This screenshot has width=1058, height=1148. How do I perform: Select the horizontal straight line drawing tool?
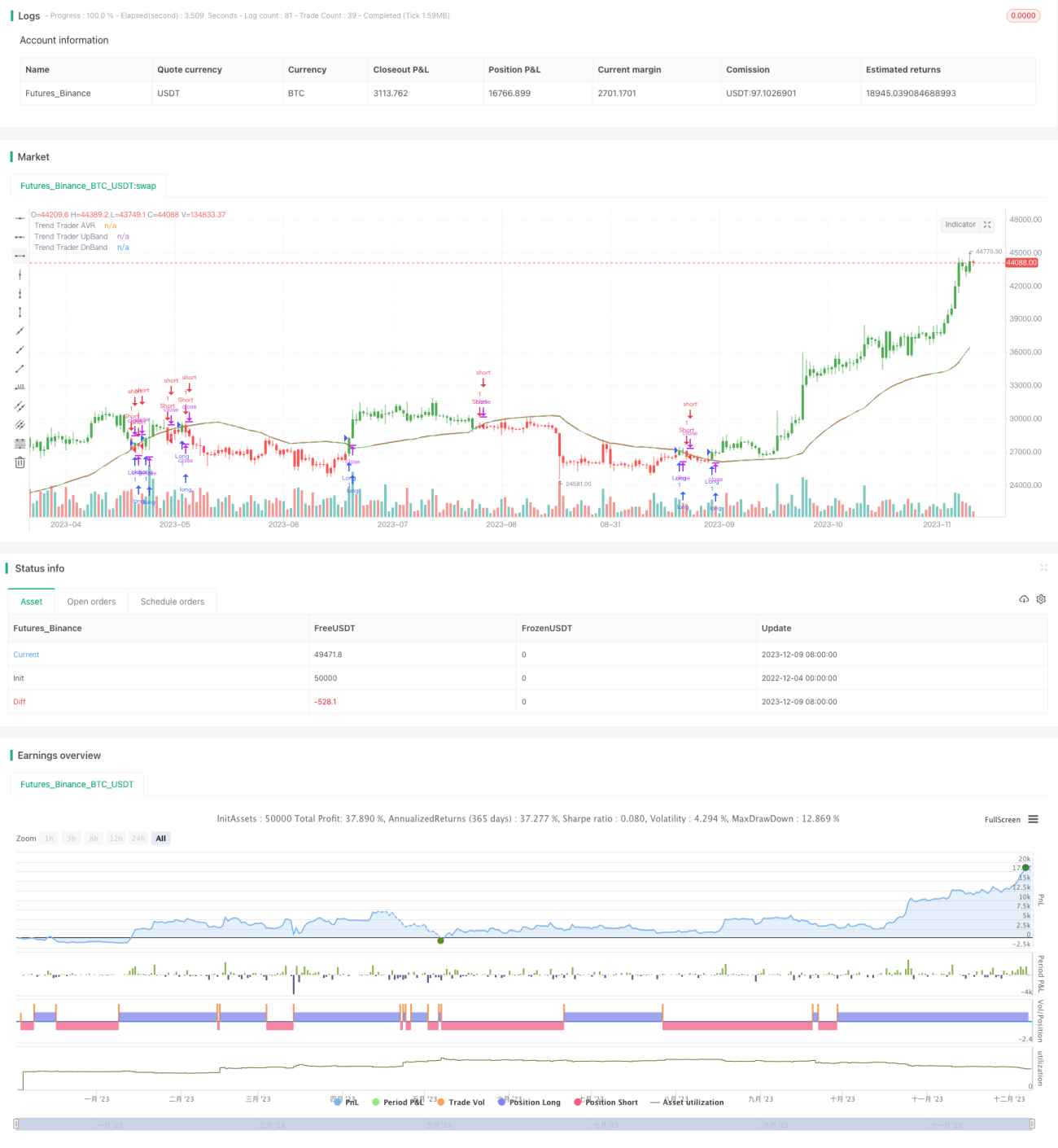point(20,218)
